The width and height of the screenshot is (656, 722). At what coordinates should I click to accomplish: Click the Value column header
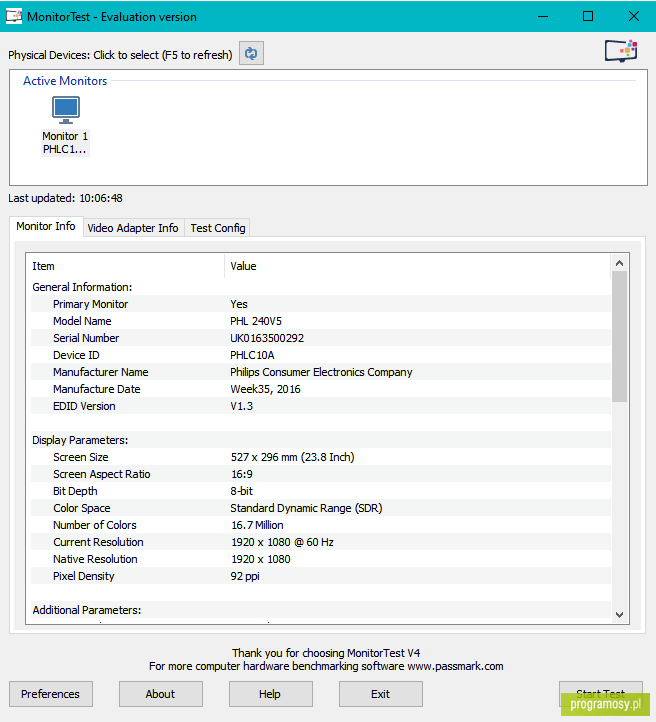(x=418, y=266)
